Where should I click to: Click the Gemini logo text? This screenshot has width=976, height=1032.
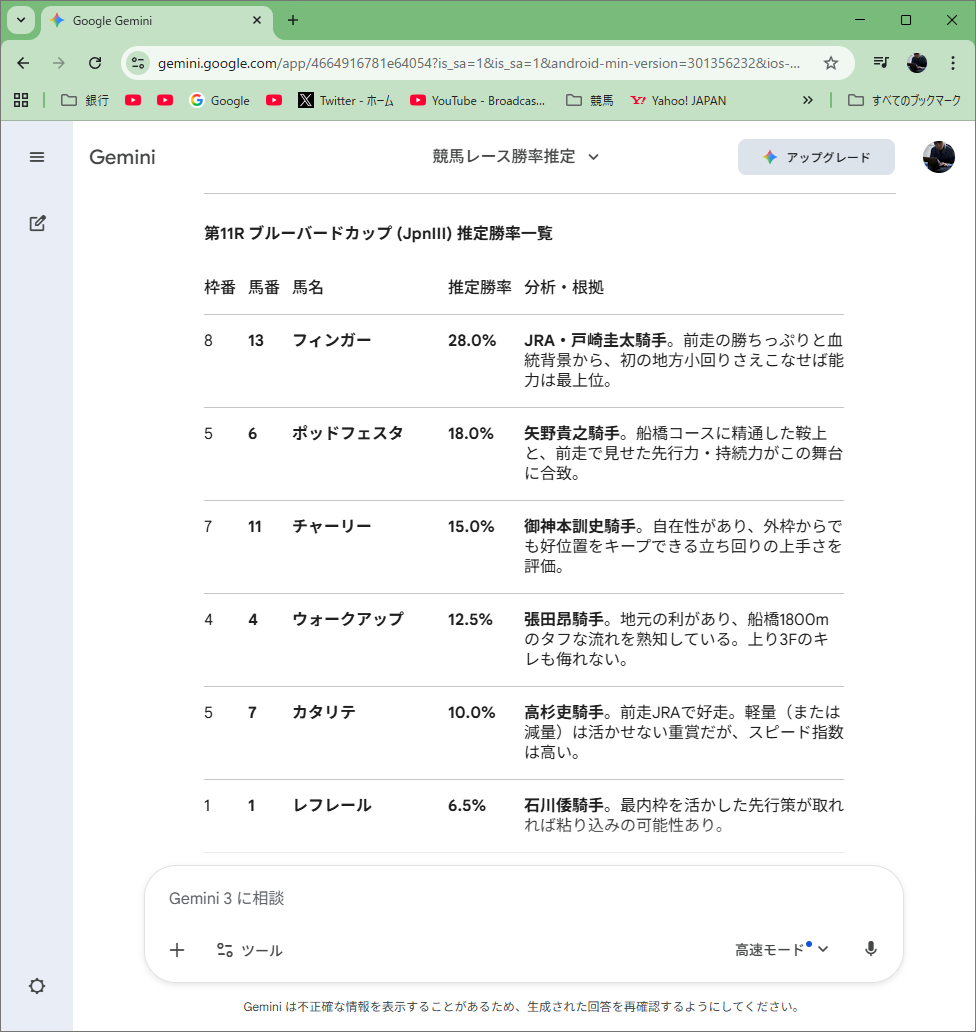(x=122, y=157)
